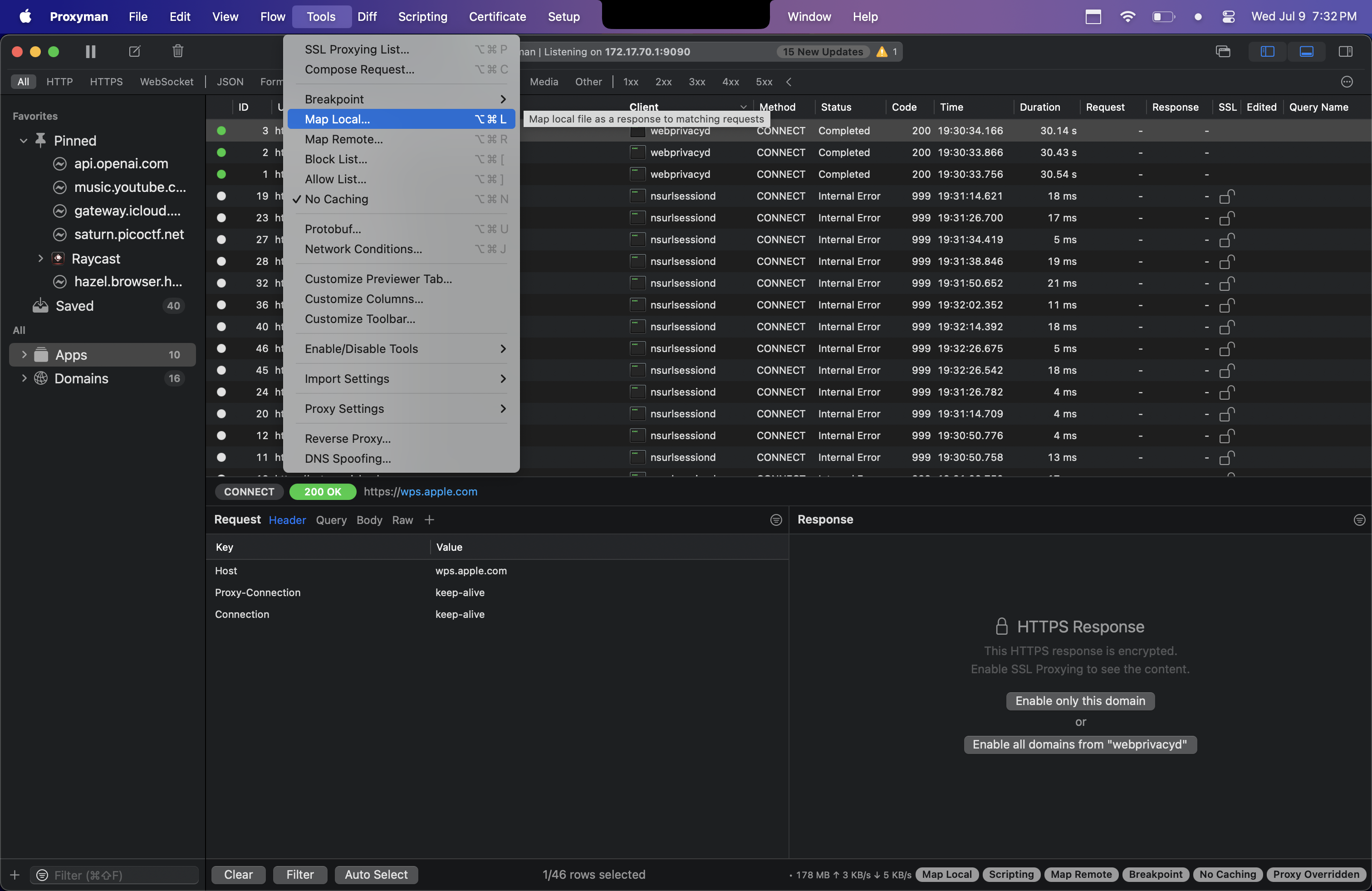Click Enable only this domain
Screen dimensions: 1372x891
pos(1079,701)
